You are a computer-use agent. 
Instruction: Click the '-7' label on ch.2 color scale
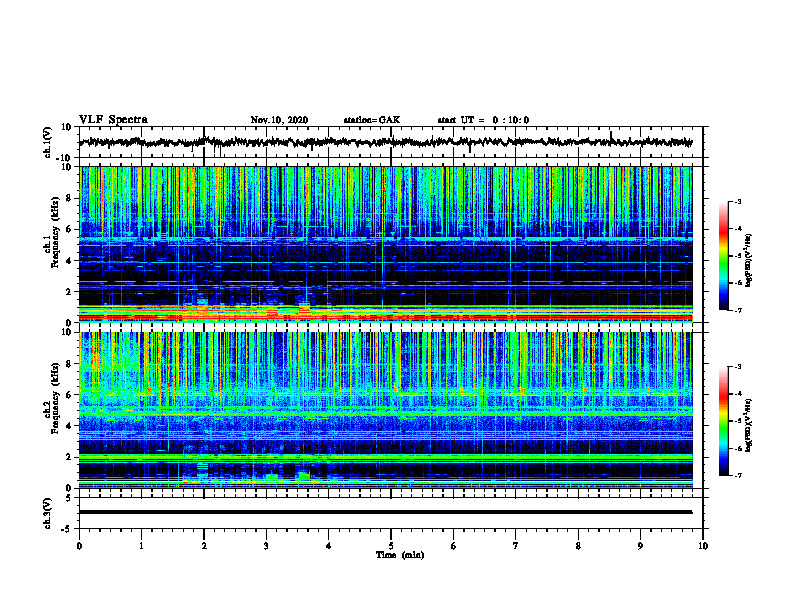[737, 476]
